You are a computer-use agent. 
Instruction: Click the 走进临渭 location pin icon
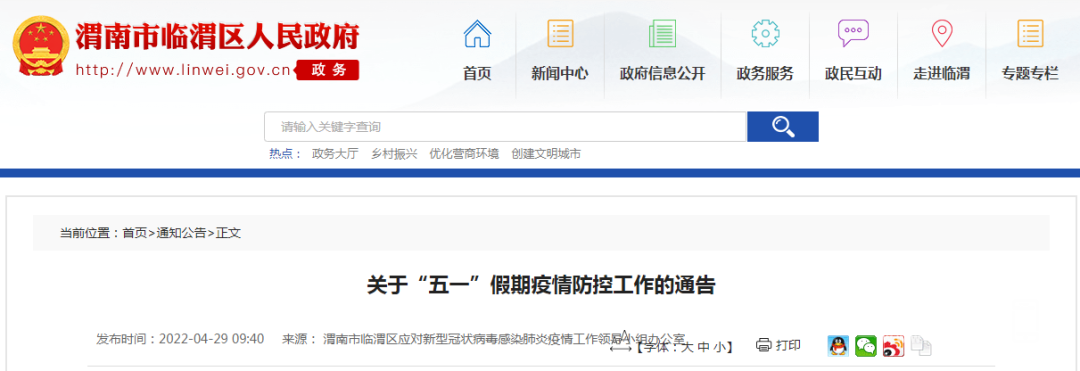941,34
